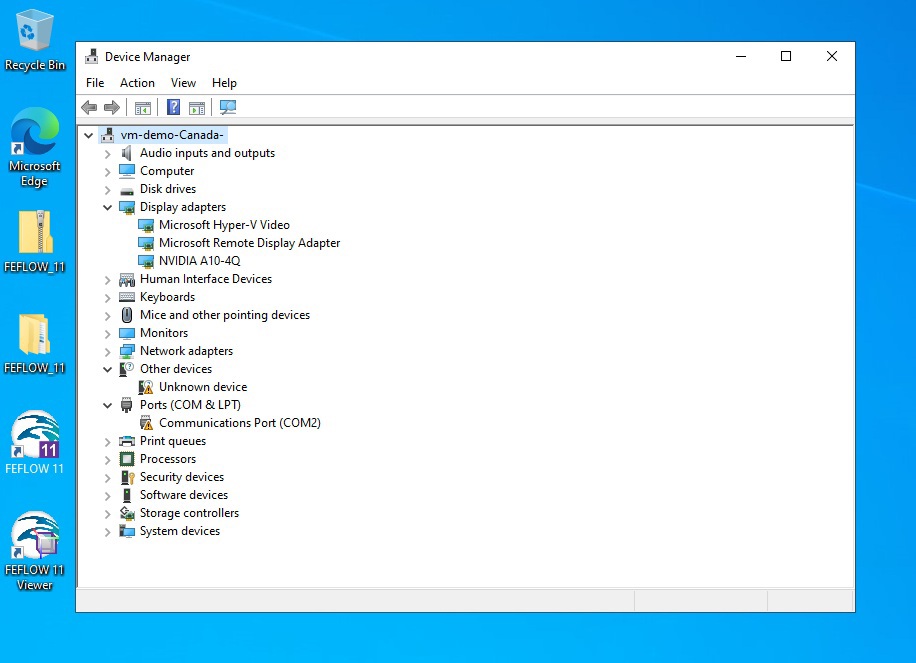Collapse the Ports (COM & LPT) chevron
916x663 pixels.
[x=107, y=405]
